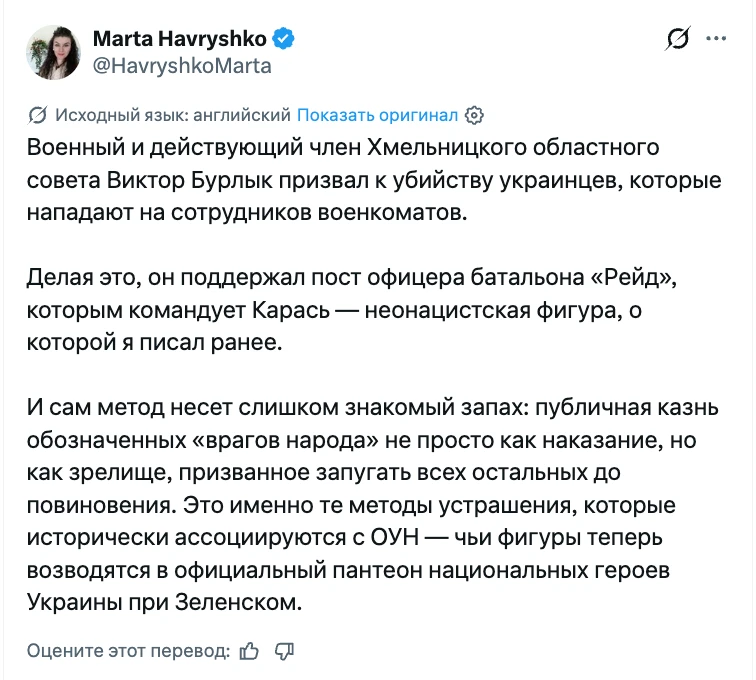756x680 pixels.
Task: Rate the translation with thumbs up
Action: pyautogui.click(x=249, y=651)
